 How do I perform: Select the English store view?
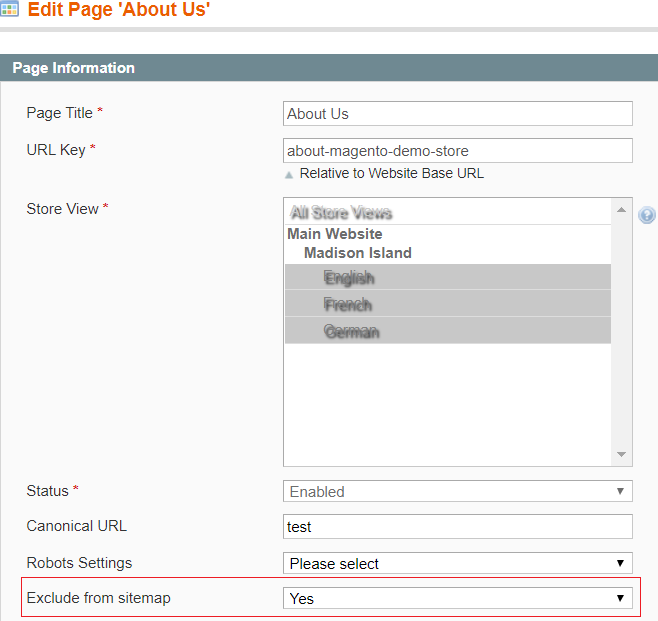pyautogui.click(x=349, y=278)
